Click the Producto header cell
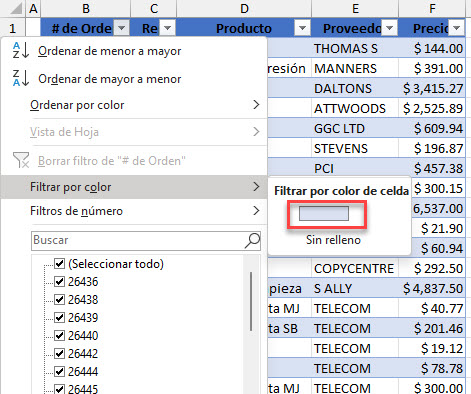 (244, 28)
